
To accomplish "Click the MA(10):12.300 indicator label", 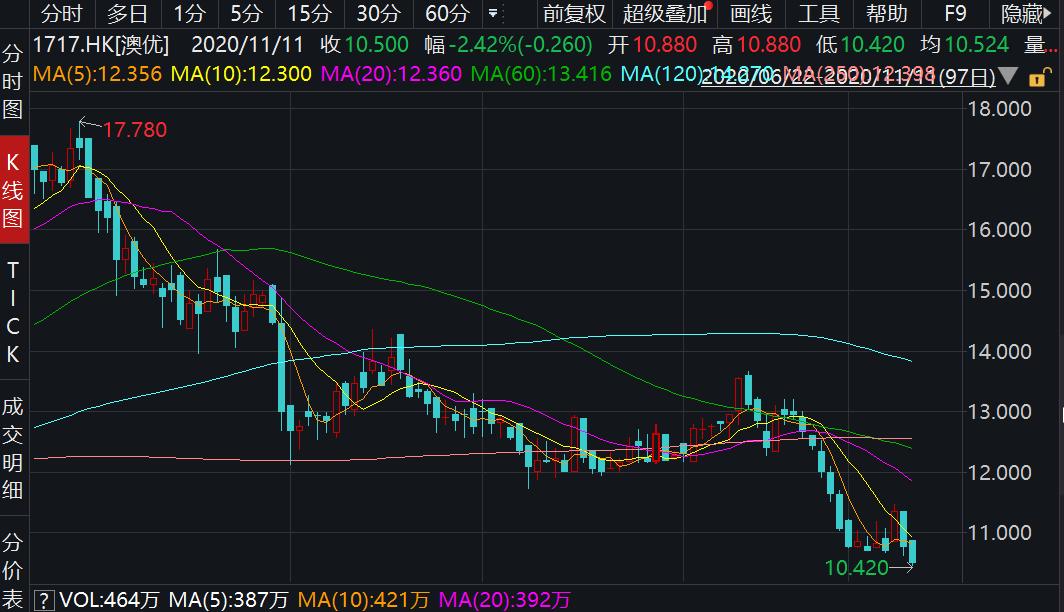I will pyautogui.click(x=242, y=73).
